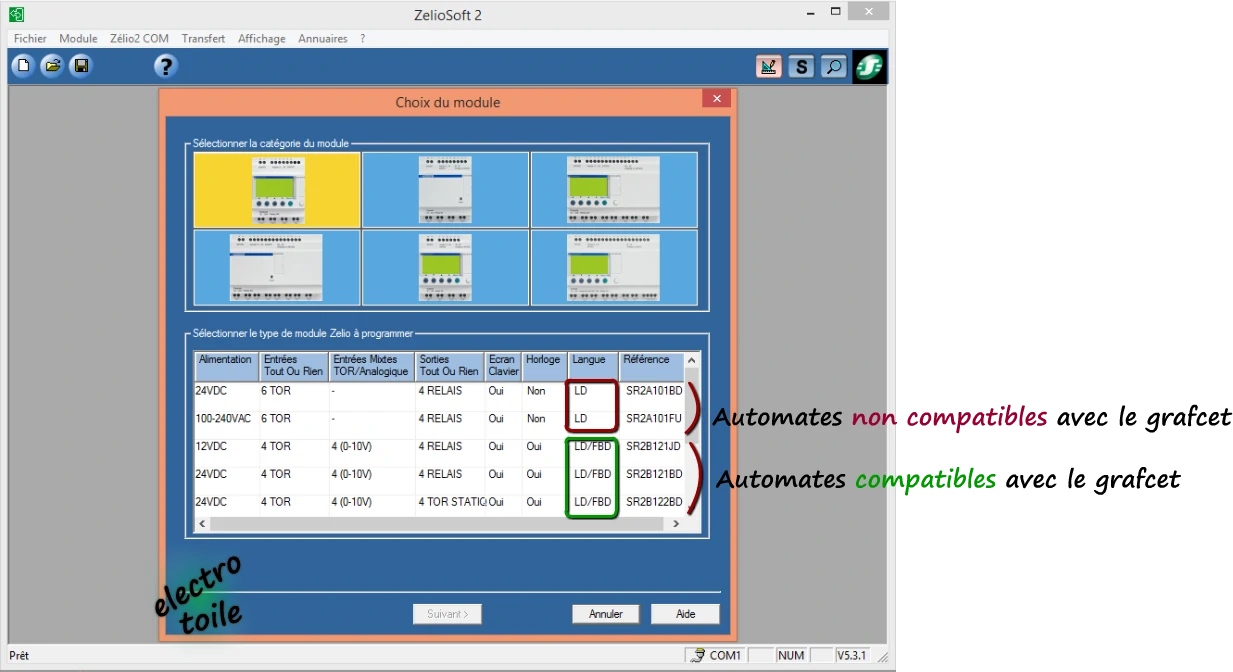Screen dimensions: 1233x672
Task: Select module row SR2A101BD
Action: 440,391
